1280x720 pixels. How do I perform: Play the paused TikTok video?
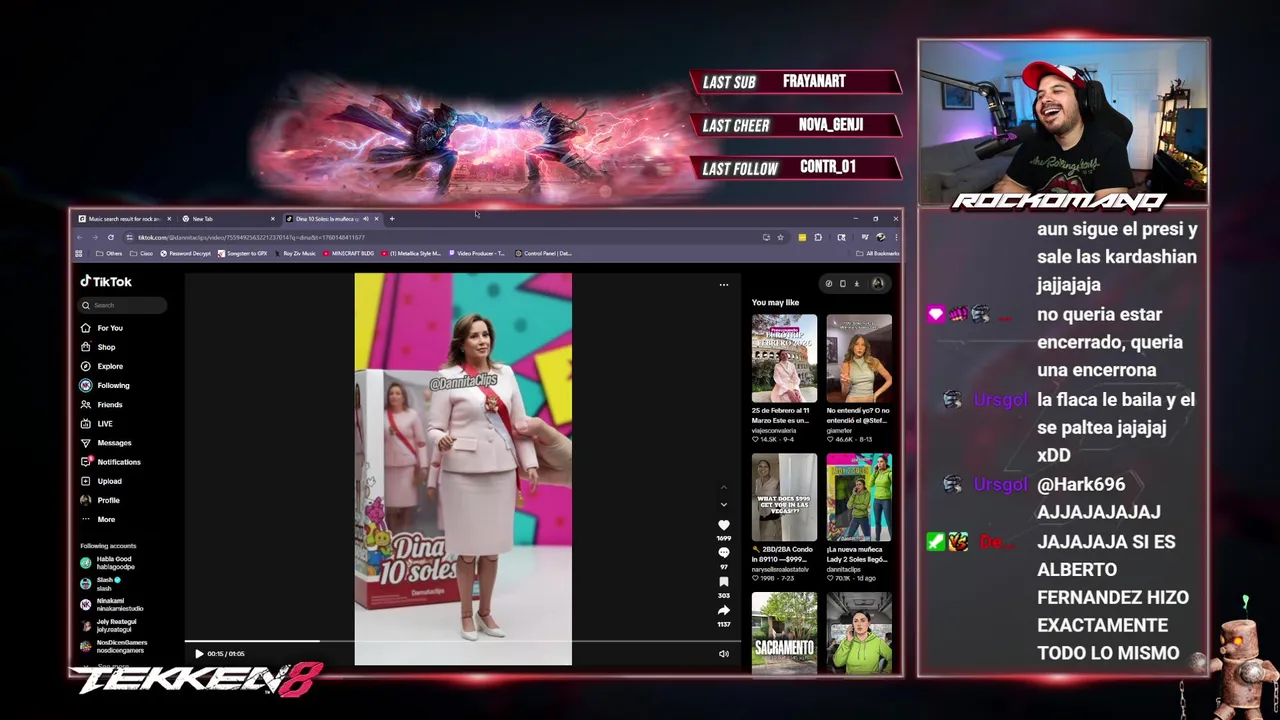(199, 654)
